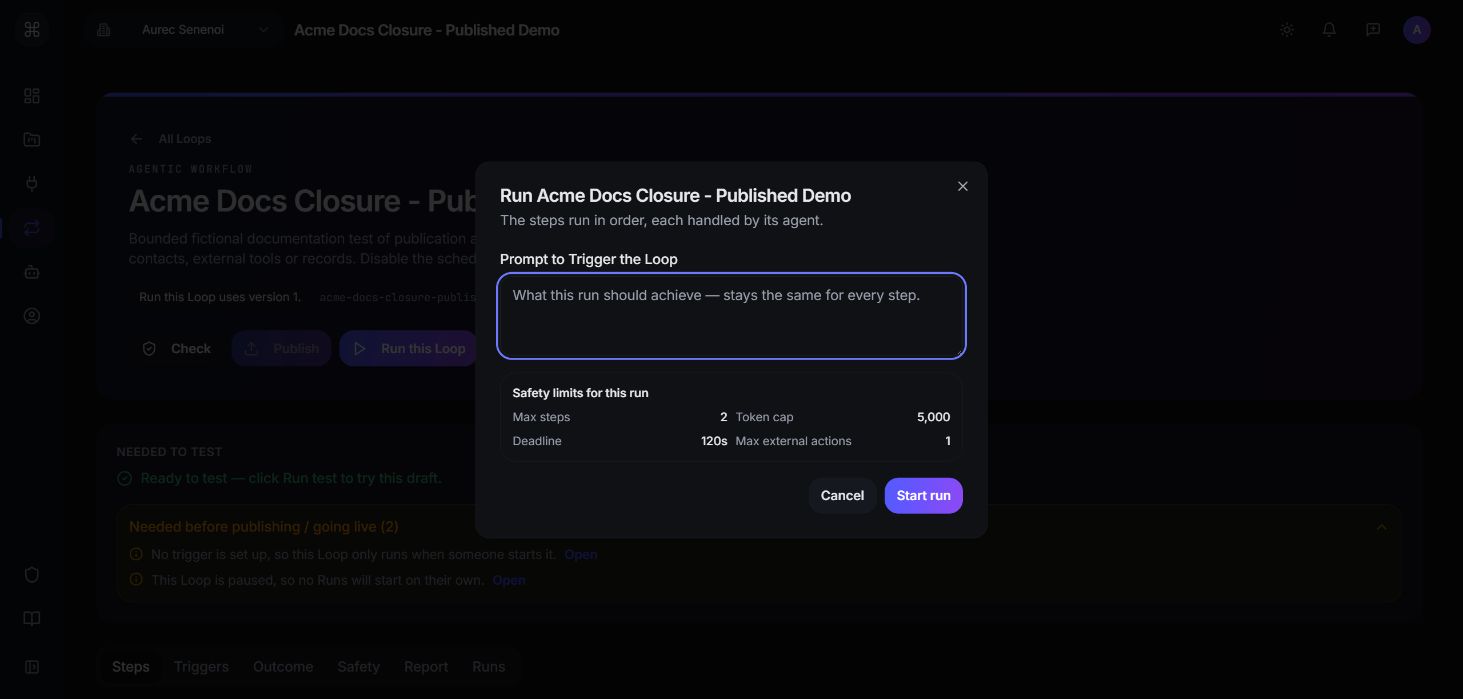This screenshot has height=699, width=1463.
Task: Click the organization building icon
Action: (104, 30)
